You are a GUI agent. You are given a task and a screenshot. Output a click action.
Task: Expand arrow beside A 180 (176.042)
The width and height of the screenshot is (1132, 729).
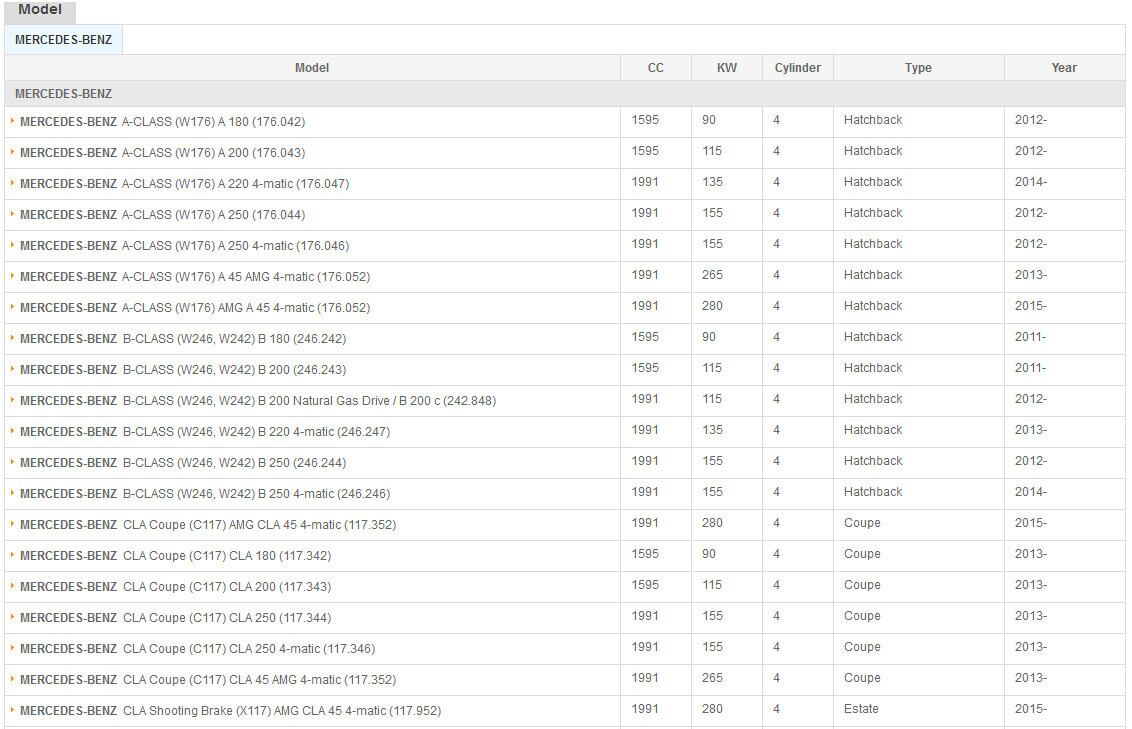click(12, 121)
